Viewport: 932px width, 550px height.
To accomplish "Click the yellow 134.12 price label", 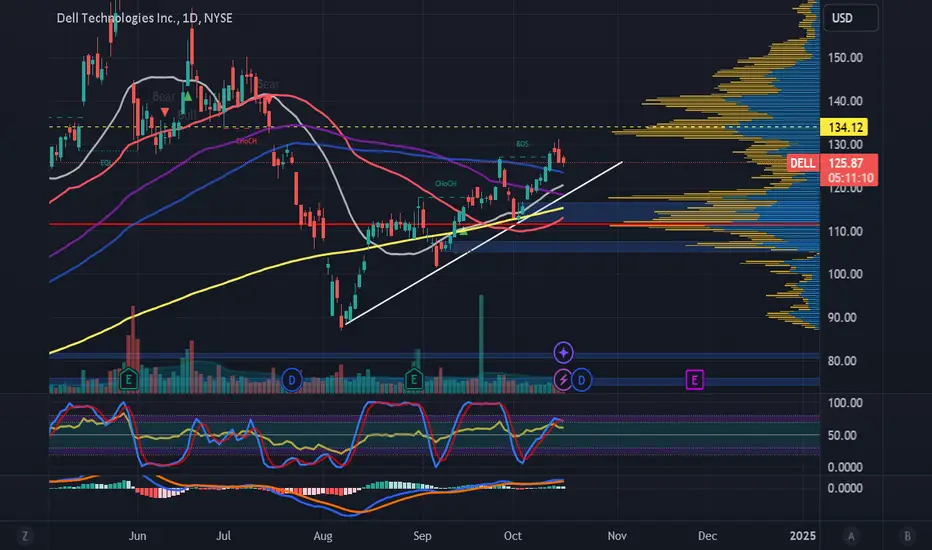I will [x=844, y=127].
